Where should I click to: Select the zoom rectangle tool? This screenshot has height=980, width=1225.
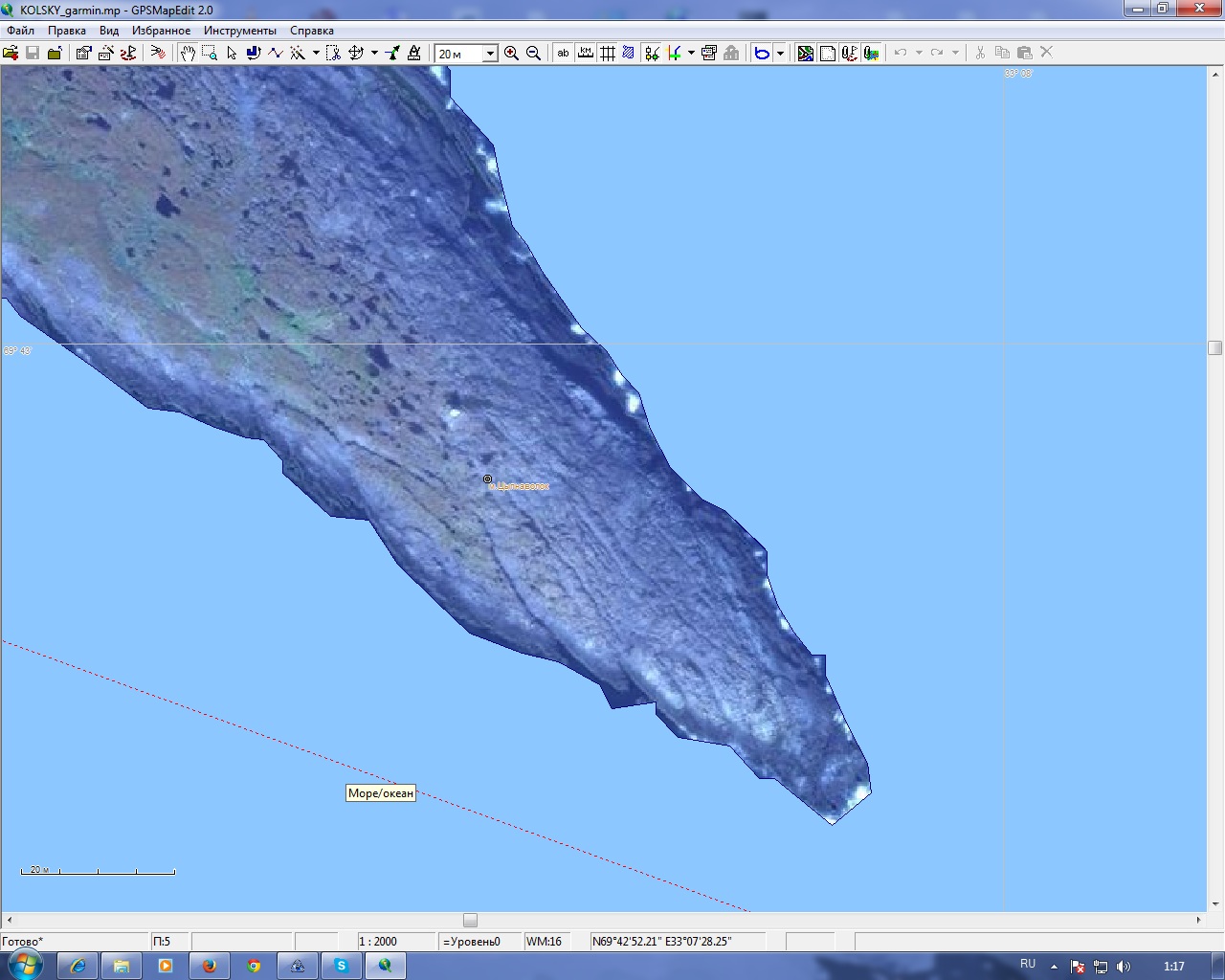coord(210,54)
